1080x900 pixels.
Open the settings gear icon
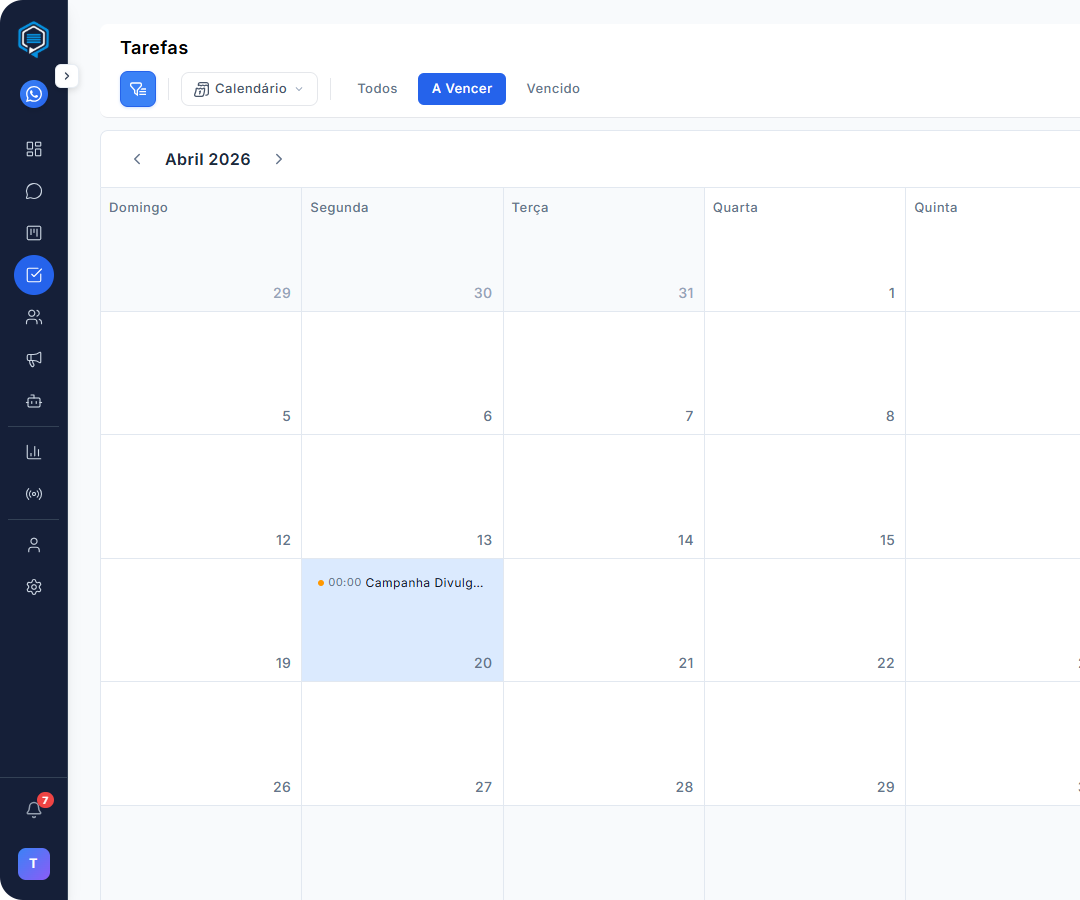pyautogui.click(x=34, y=587)
